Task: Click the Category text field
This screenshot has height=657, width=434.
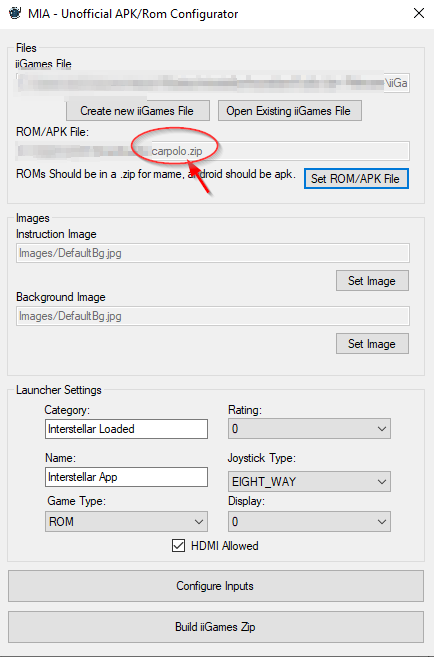Action: tap(126, 429)
